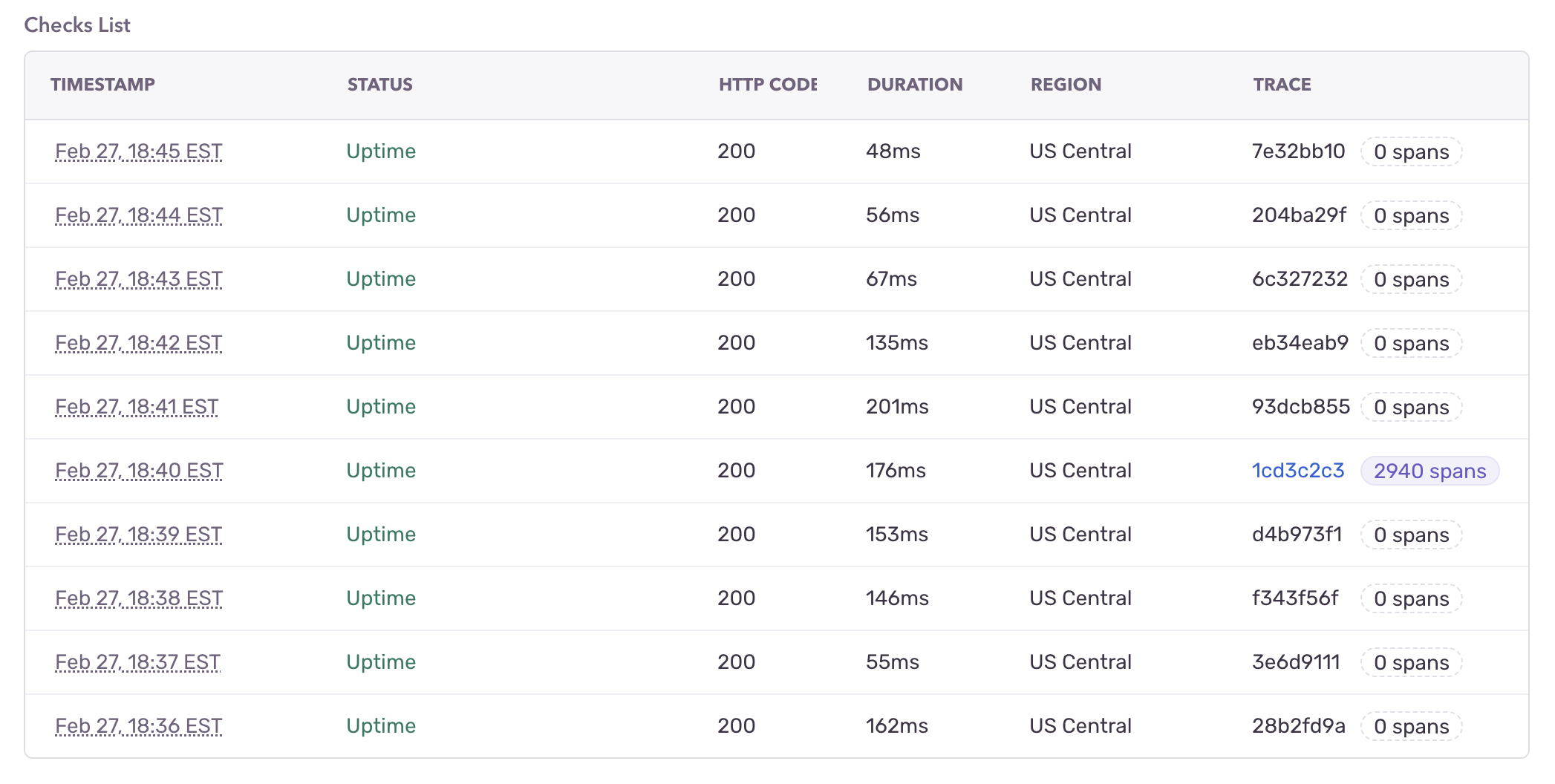Click the REGION column header
Viewport: 1555px width, 784px height.
tap(1066, 85)
